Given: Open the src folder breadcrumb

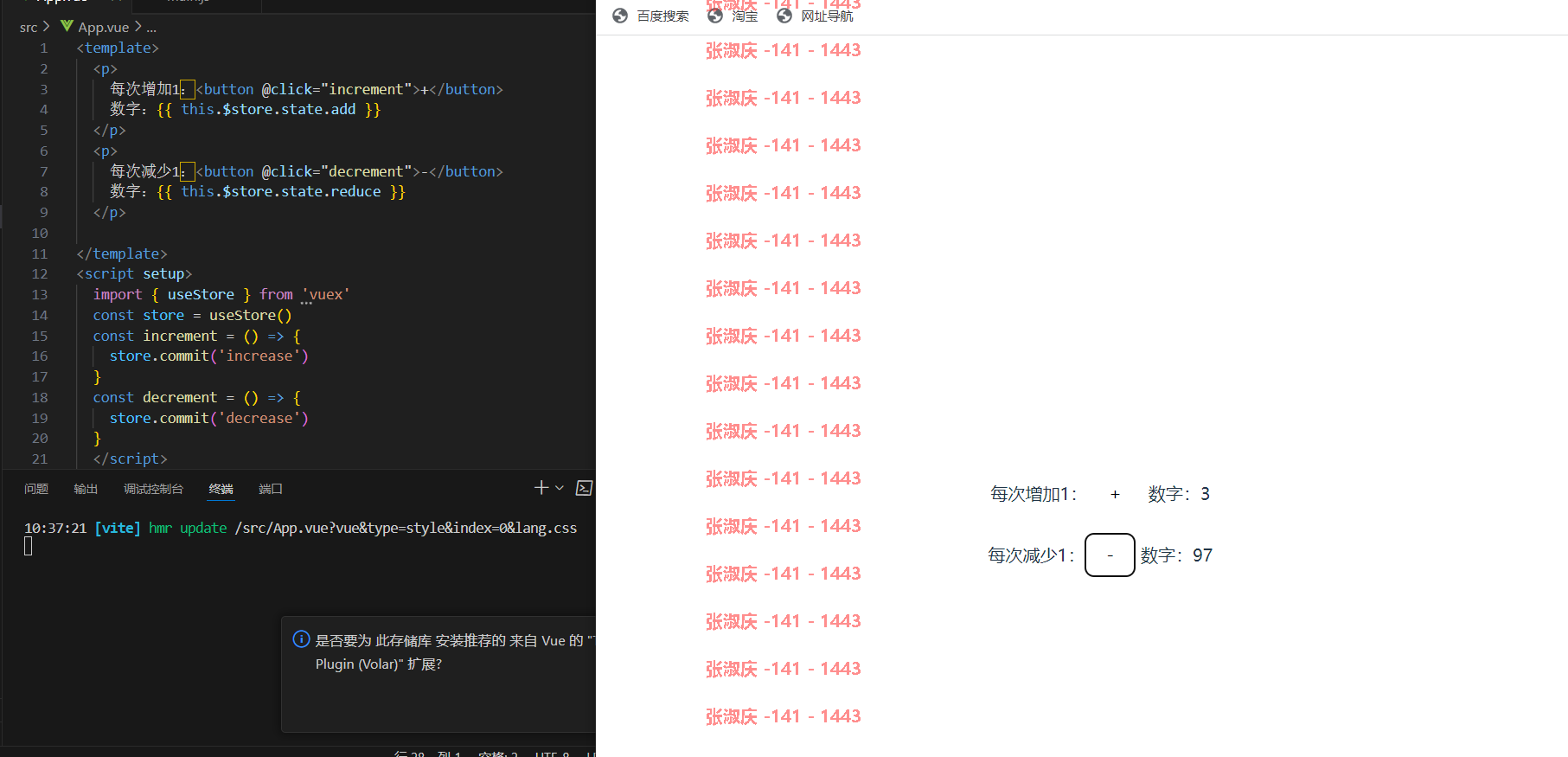Looking at the screenshot, I should click(29, 28).
